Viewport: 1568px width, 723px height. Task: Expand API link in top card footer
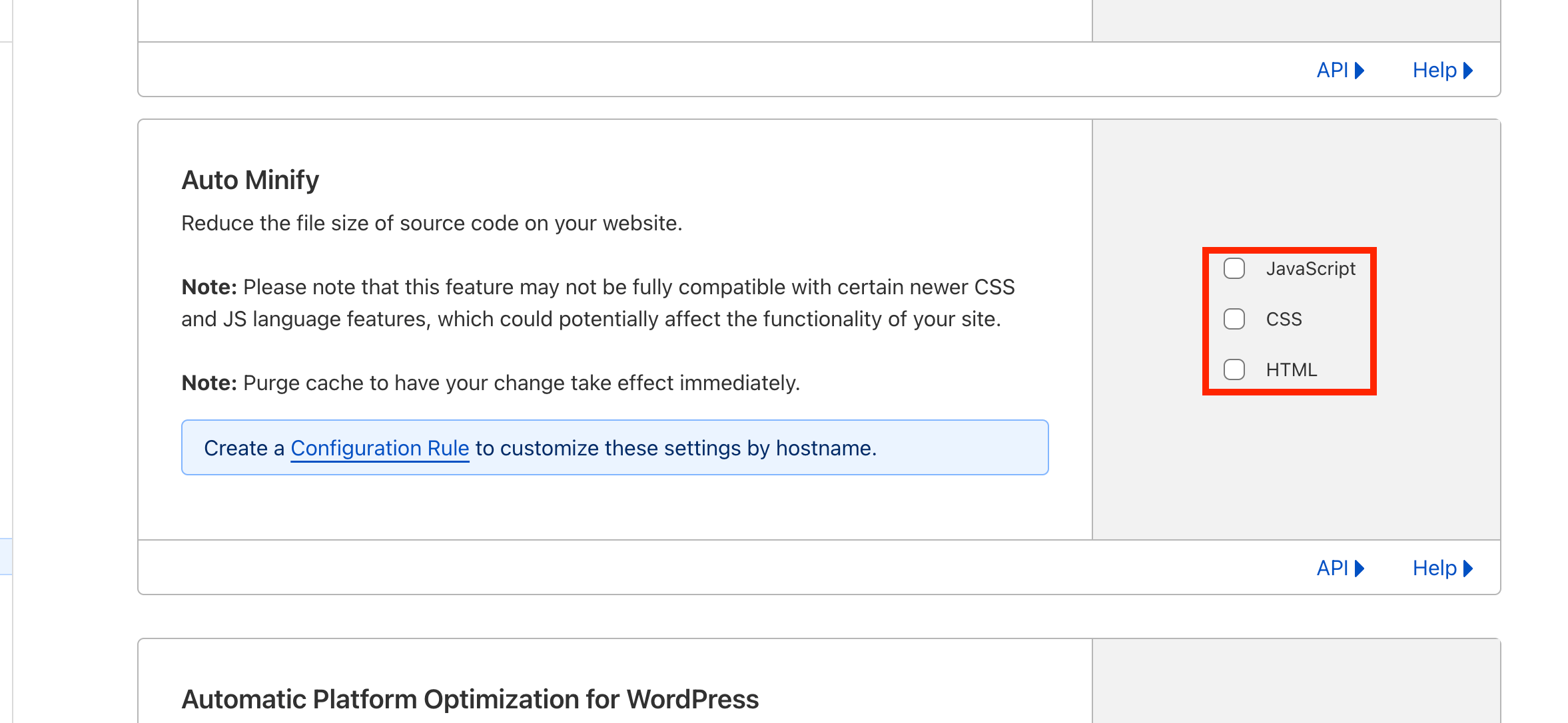(x=1340, y=70)
